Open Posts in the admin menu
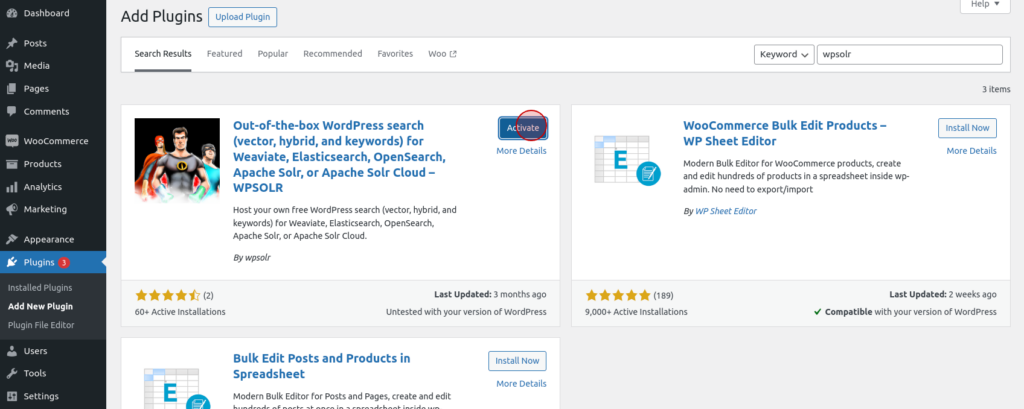This screenshot has height=409, width=1024. pyautogui.click(x=53, y=43)
